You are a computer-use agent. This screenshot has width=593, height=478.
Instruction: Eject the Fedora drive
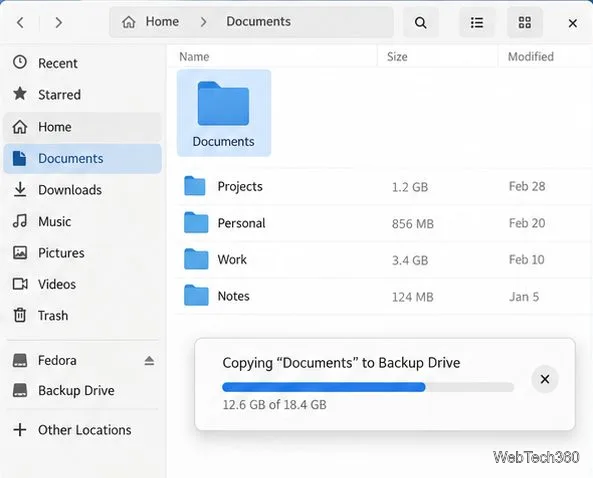(149, 361)
